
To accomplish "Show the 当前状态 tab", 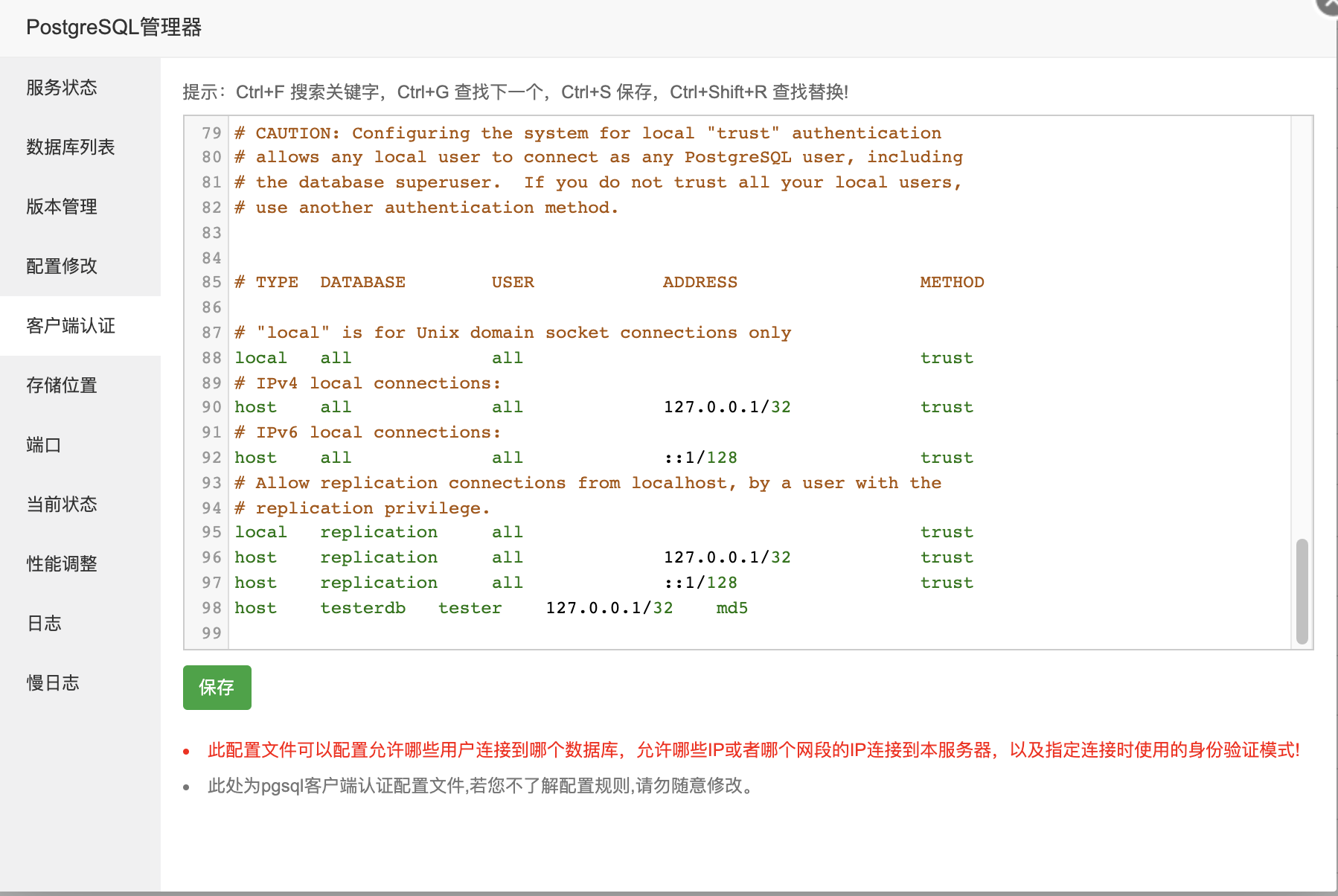I will coord(80,505).
